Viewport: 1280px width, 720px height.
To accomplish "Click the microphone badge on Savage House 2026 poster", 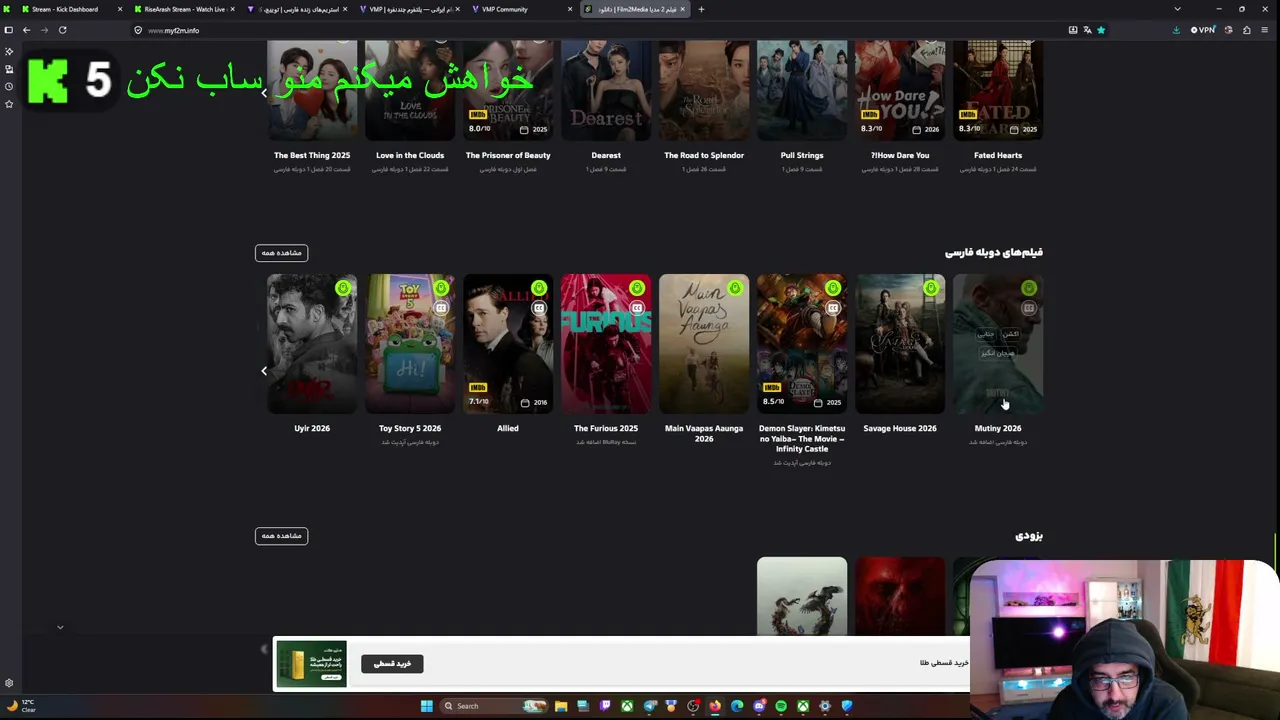I will tap(931, 288).
